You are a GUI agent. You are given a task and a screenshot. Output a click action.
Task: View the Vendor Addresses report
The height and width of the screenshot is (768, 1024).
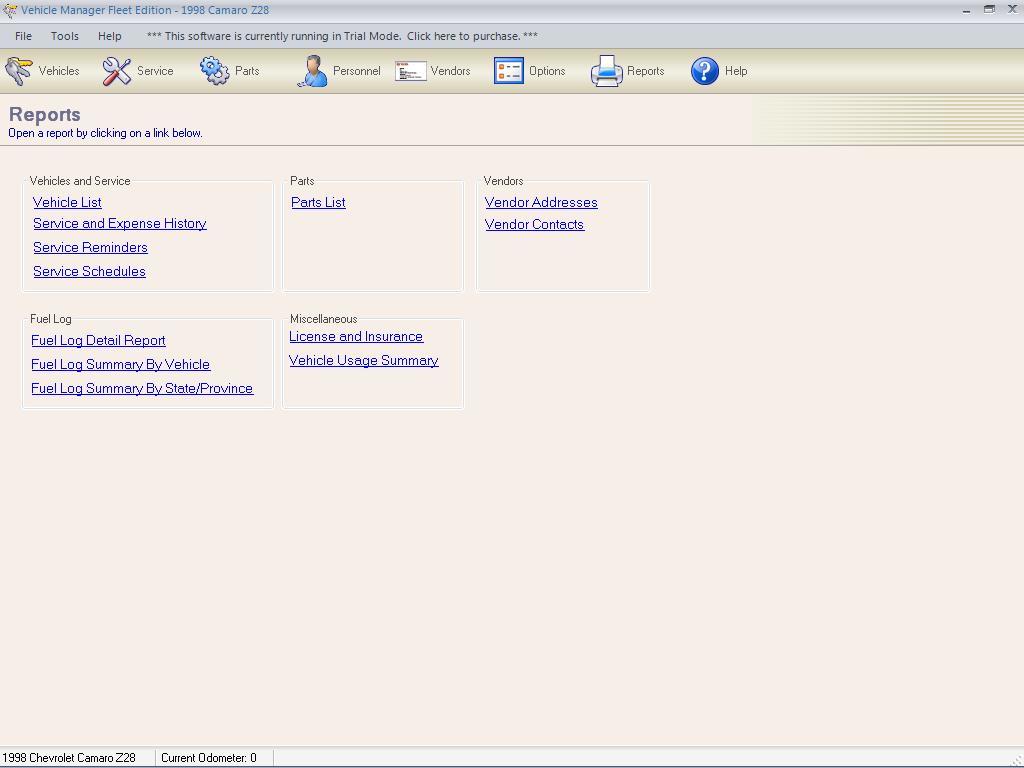541,202
